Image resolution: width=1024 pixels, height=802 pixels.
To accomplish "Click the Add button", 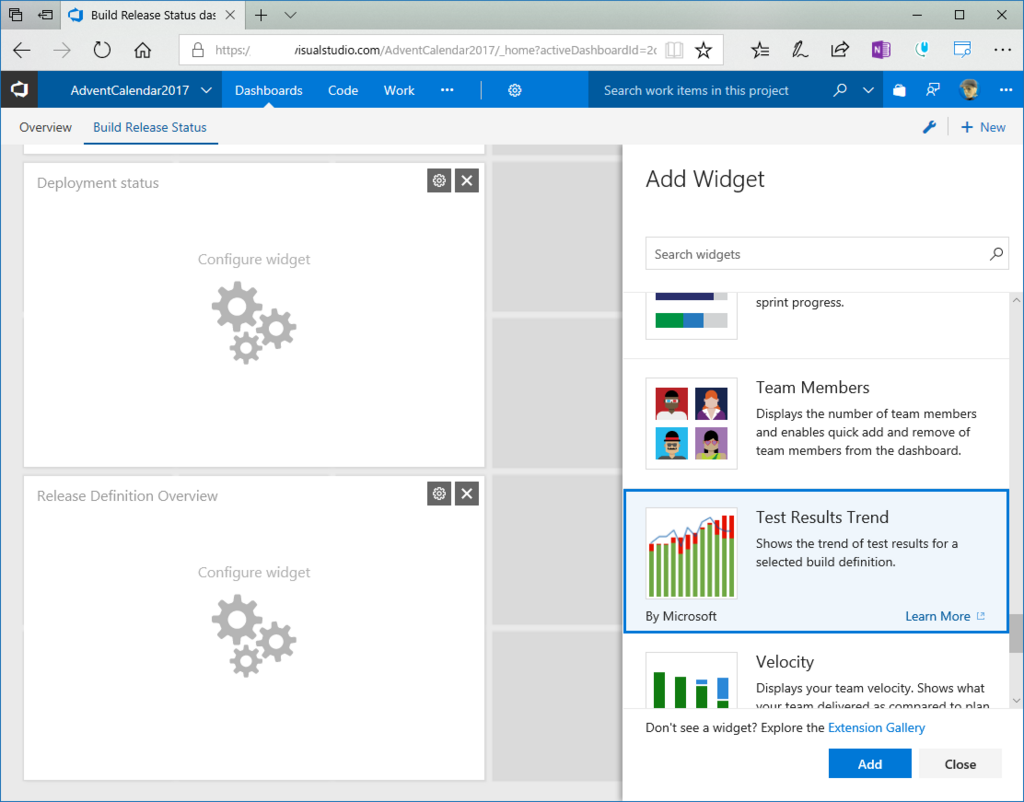I will (x=870, y=763).
